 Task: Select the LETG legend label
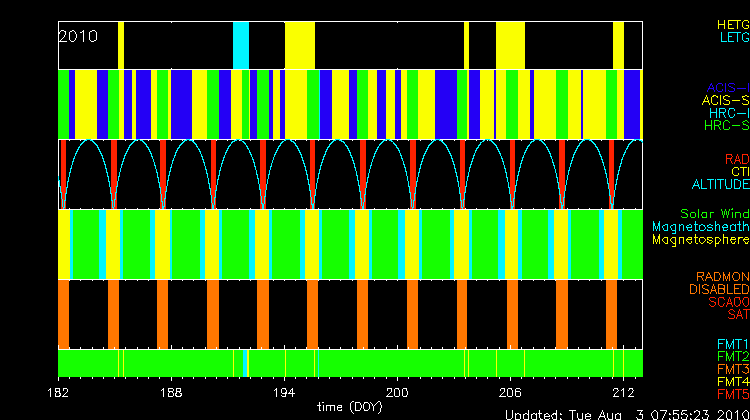[733, 37]
